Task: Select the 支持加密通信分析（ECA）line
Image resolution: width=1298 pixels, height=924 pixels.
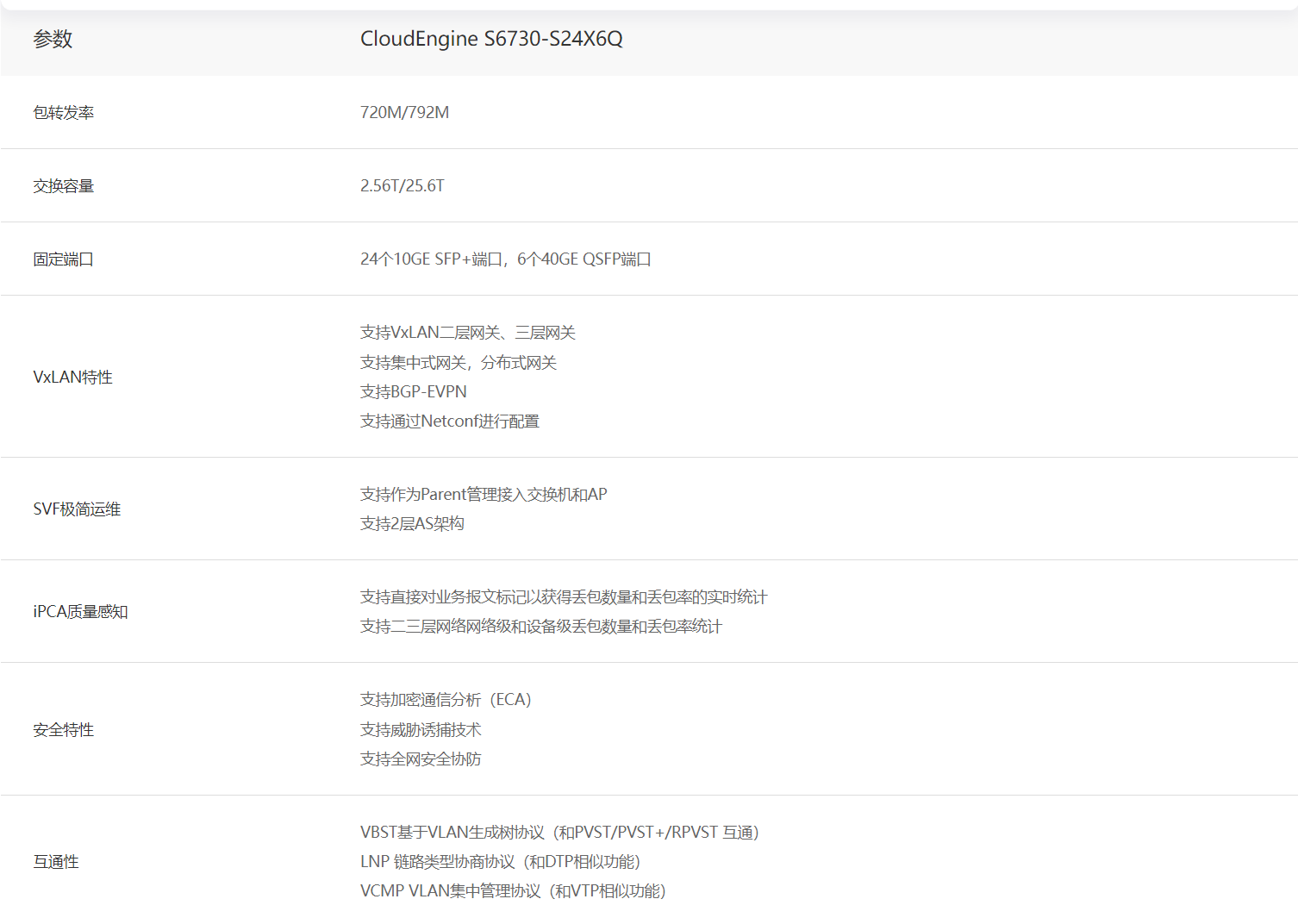Action: tap(446, 700)
